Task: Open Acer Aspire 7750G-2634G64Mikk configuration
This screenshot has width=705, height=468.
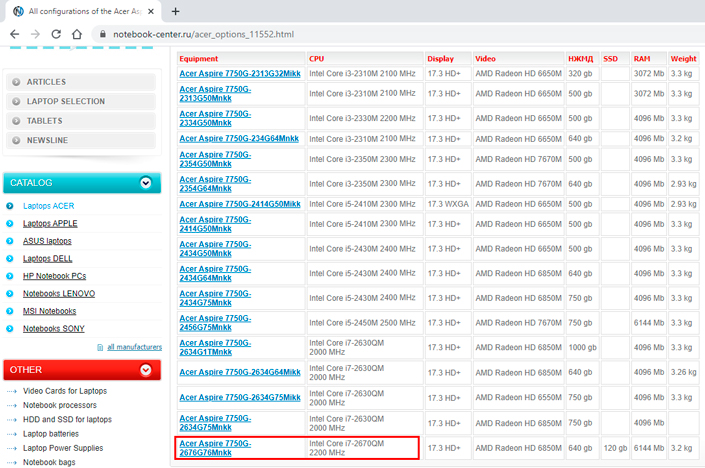Action: point(240,372)
